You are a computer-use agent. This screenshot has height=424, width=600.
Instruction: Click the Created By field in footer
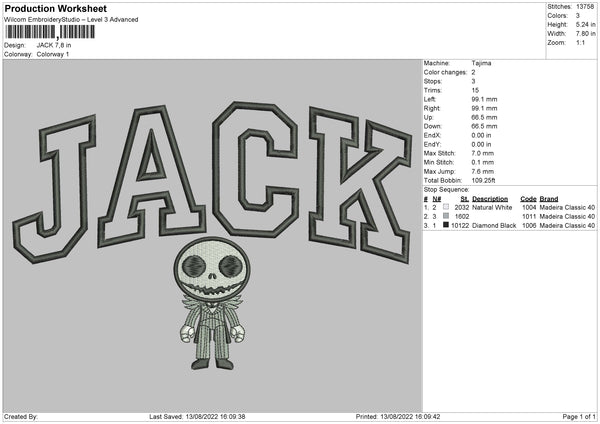(x=22, y=416)
